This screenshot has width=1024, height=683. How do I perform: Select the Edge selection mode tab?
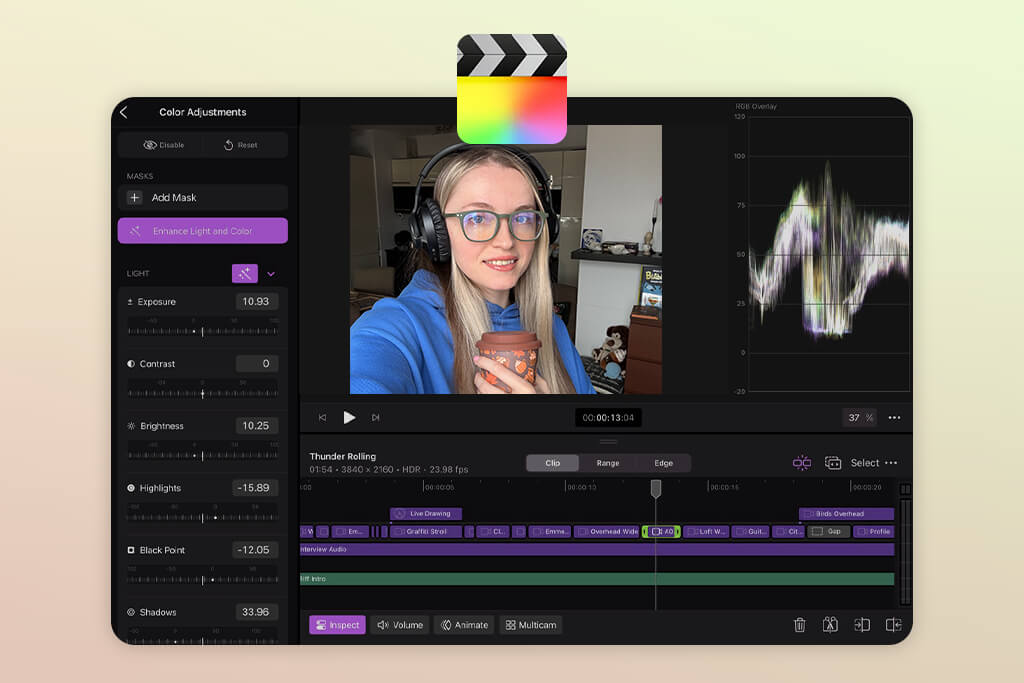tap(664, 463)
